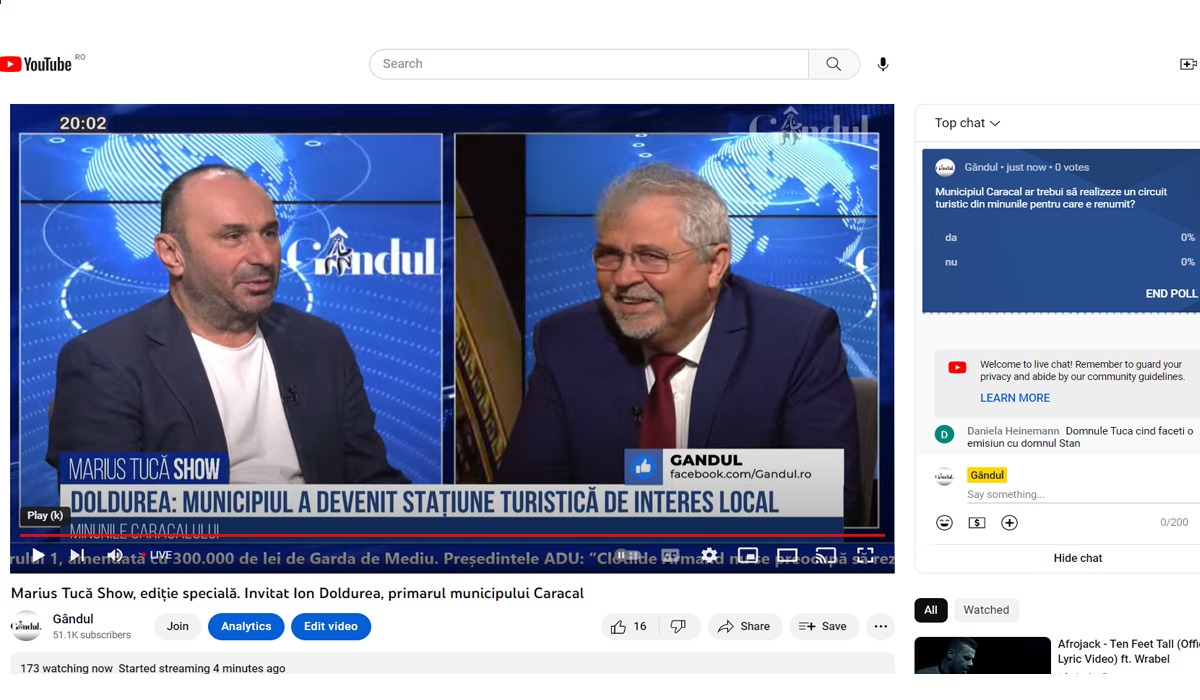1200x700 pixels.
Task: Hide the live chat panel
Action: 1078,558
